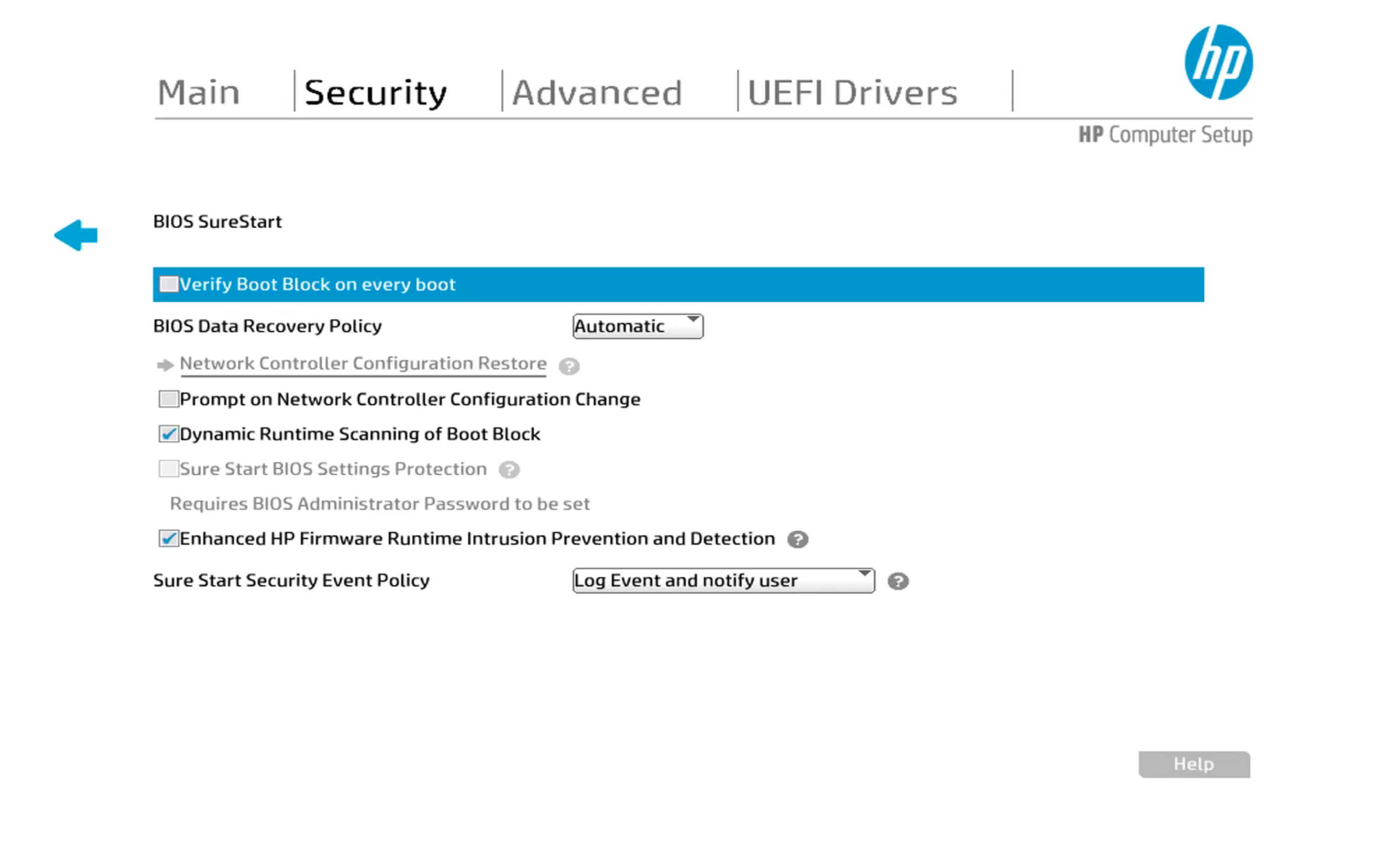1400x865 pixels.
Task: Click help icon beside Enhanced HP Firmware Runtime Intrusion
Action: coord(797,539)
